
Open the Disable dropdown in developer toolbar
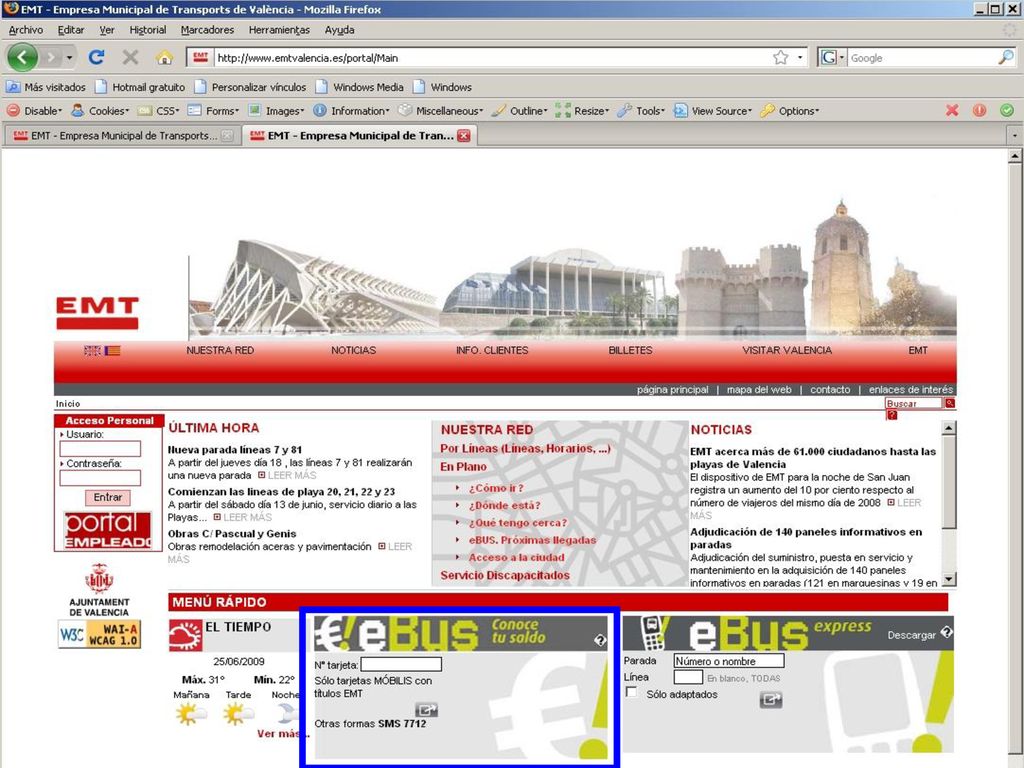point(35,111)
